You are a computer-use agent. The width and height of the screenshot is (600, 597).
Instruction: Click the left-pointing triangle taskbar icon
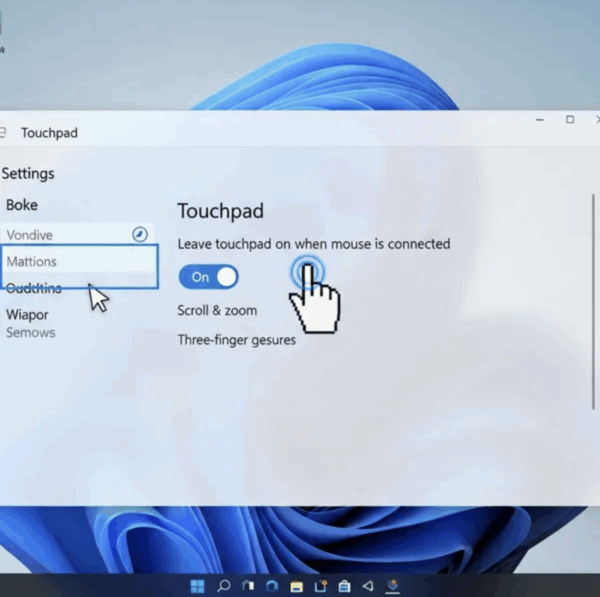point(368,586)
